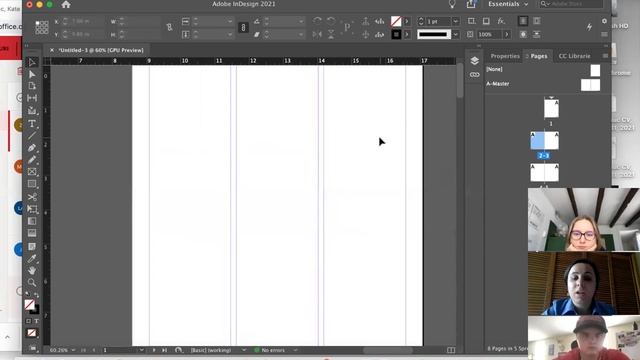Select the A-Master row
This screenshot has height=360, width=640.
[x=544, y=84]
